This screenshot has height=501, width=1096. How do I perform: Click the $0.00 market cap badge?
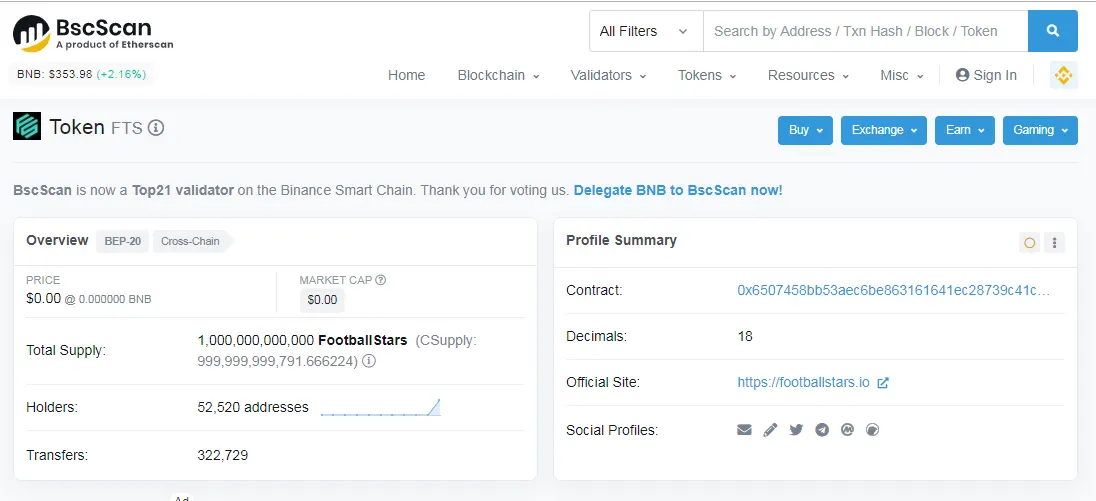[x=322, y=300]
